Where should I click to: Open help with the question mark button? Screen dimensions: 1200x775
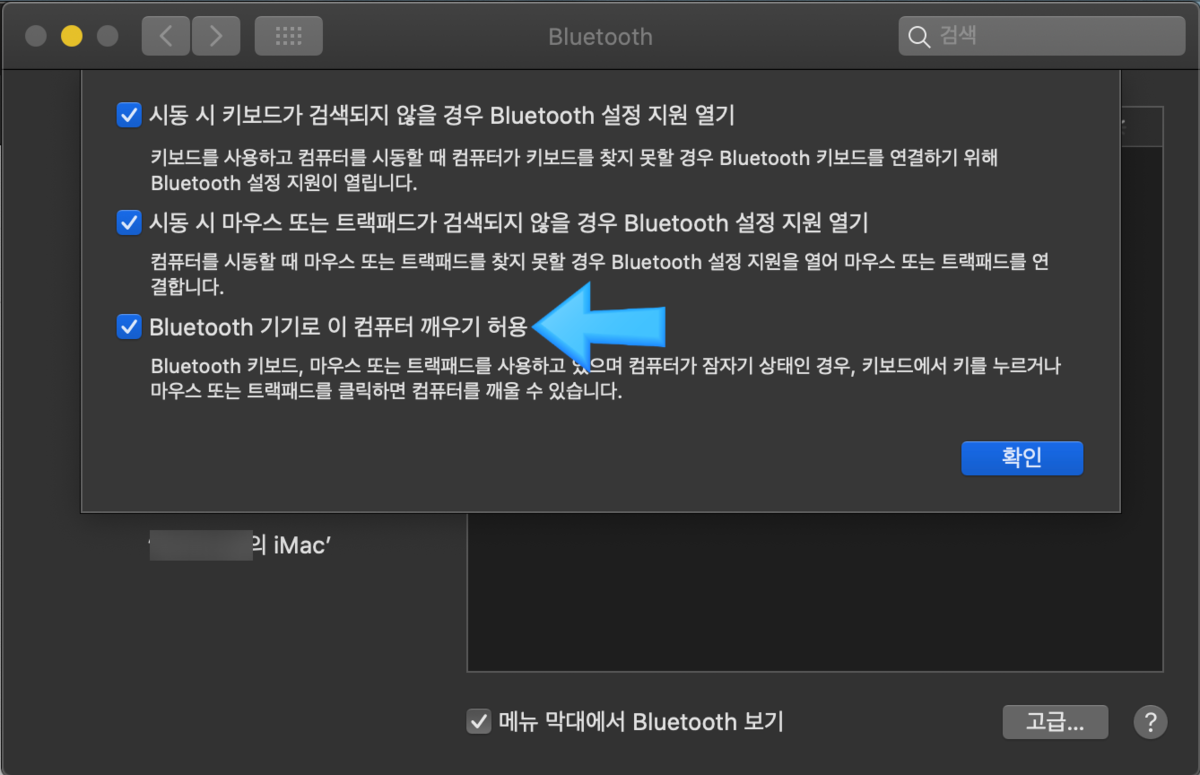(x=1150, y=721)
